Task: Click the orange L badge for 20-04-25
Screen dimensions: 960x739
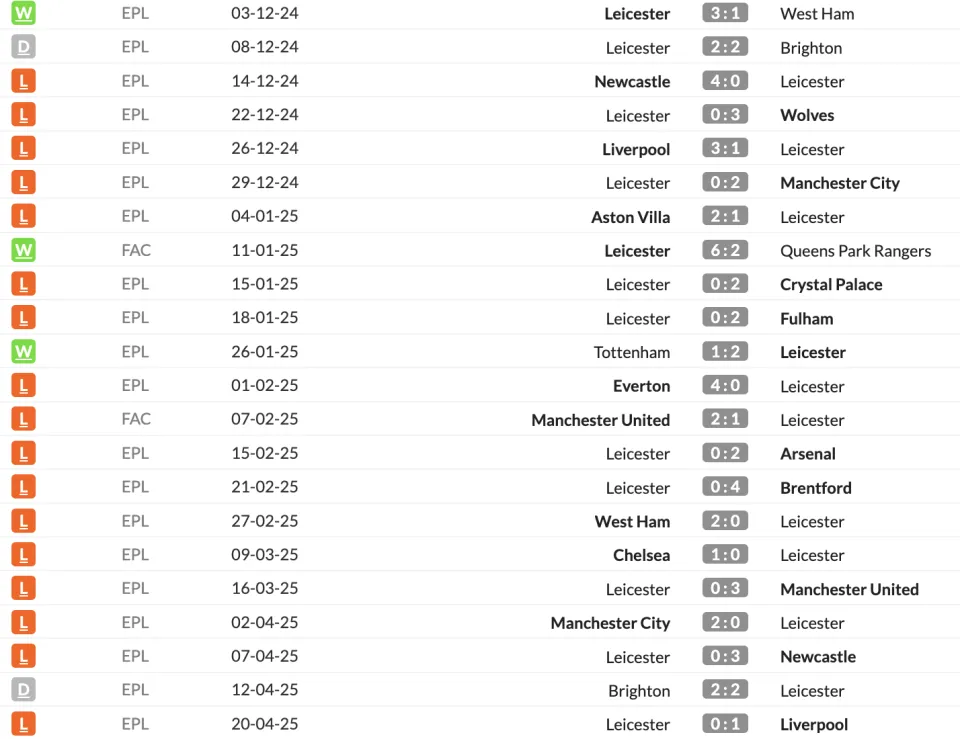Action: (x=23, y=724)
